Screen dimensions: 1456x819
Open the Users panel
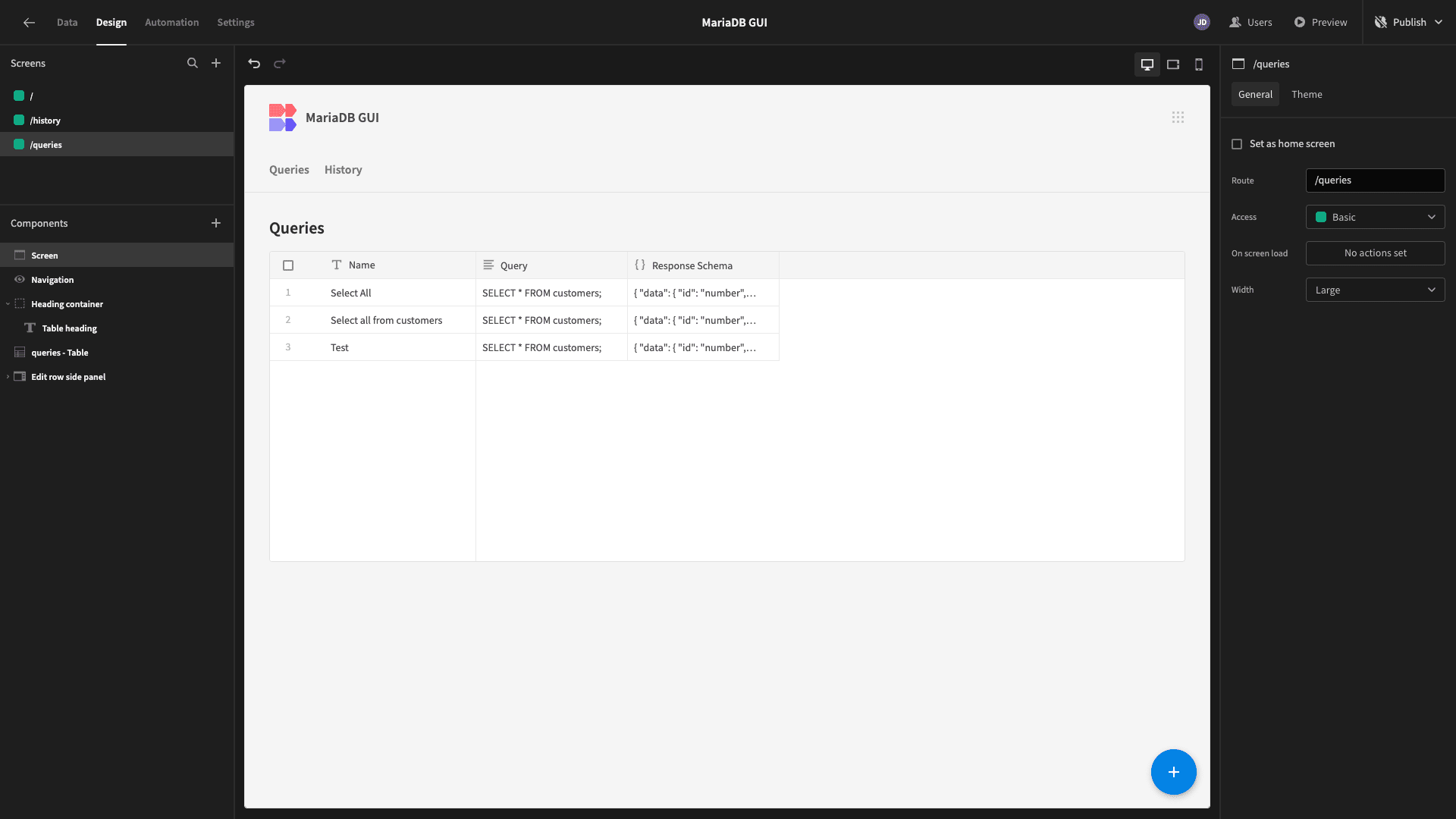click(1250, 23)
